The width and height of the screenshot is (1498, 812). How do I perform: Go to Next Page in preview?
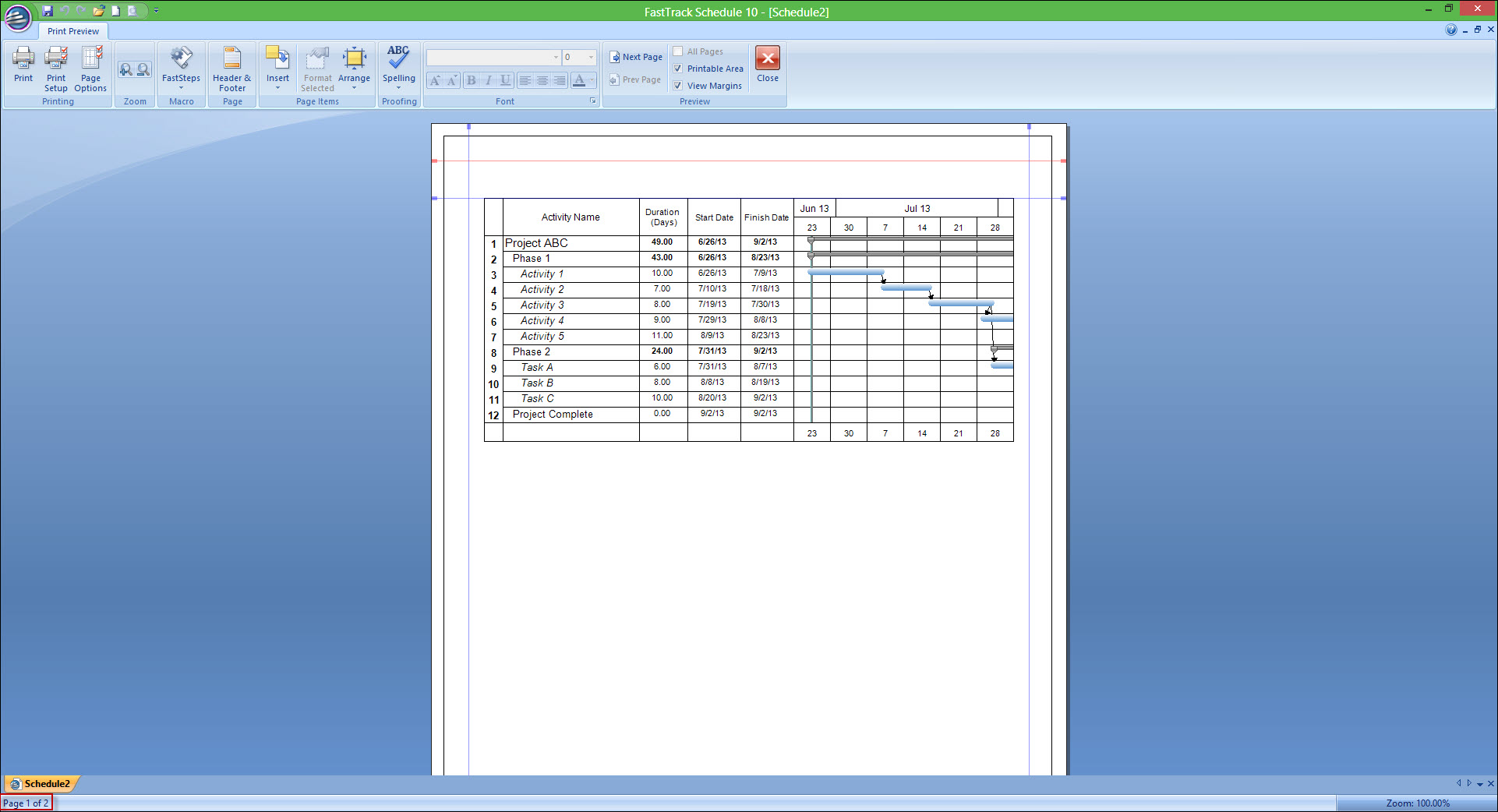click(x=636, y=57)
